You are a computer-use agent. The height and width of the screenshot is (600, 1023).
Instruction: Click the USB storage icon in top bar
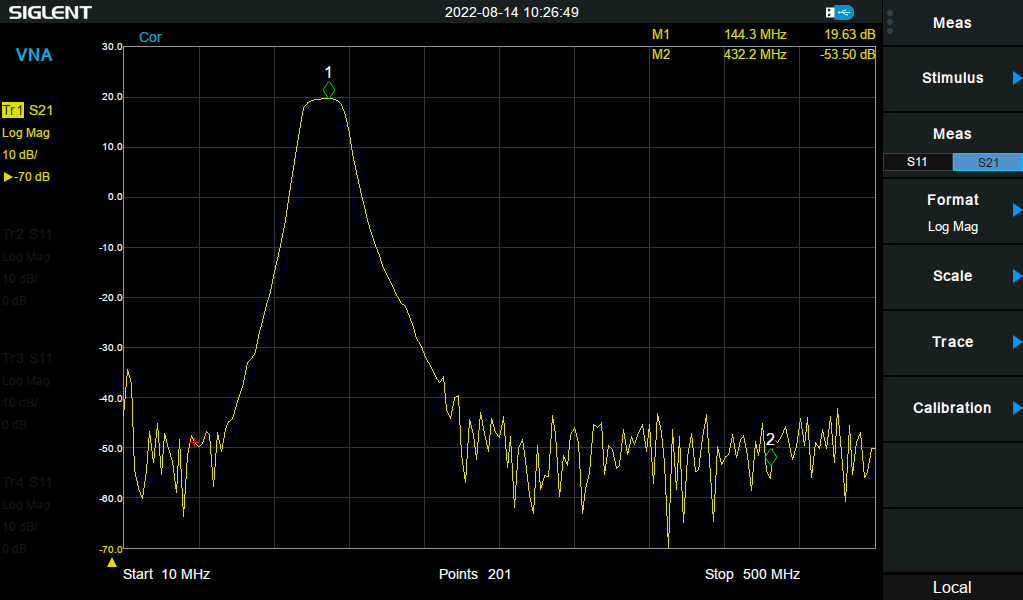pos(839,12)
